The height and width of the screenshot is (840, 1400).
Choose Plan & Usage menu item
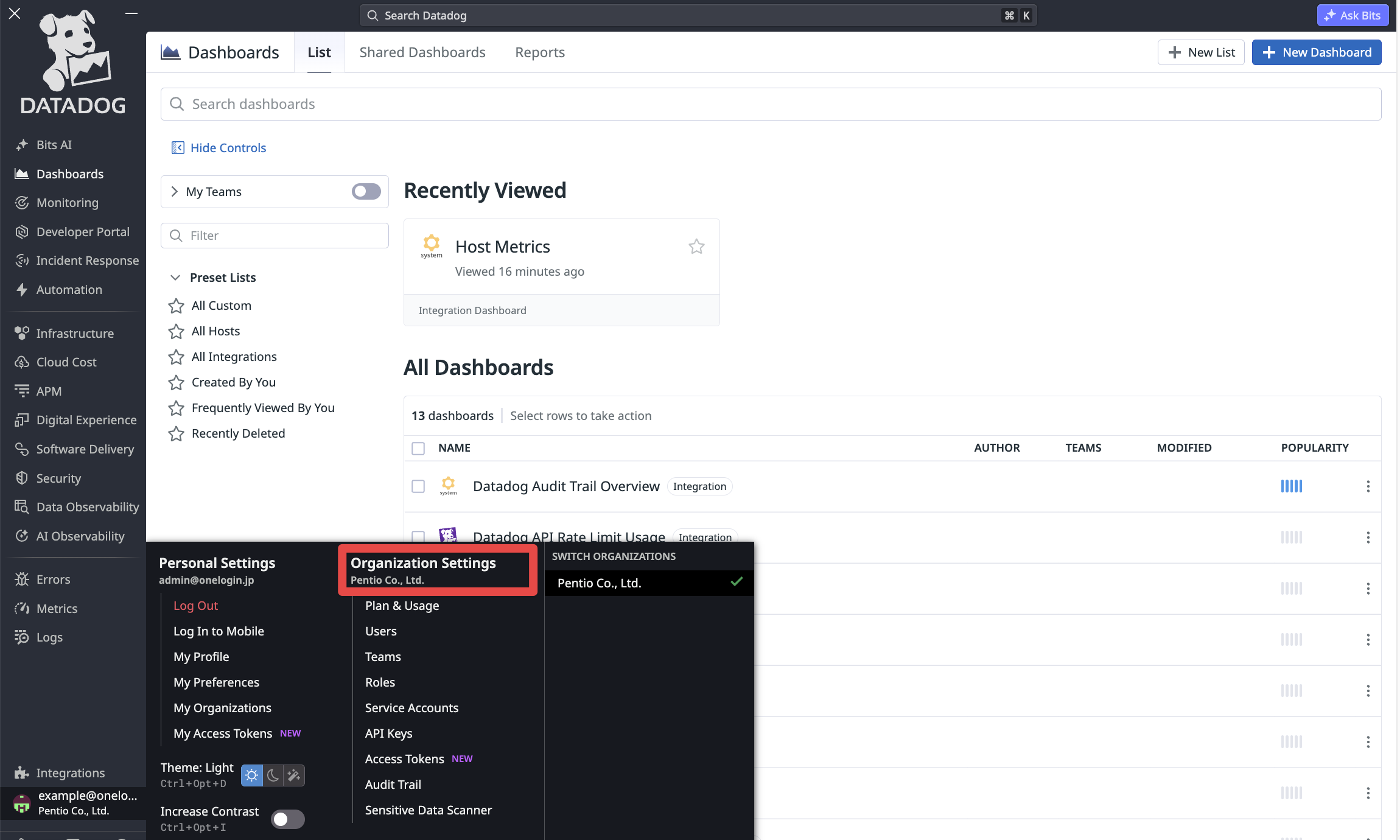tap(402, 606)
